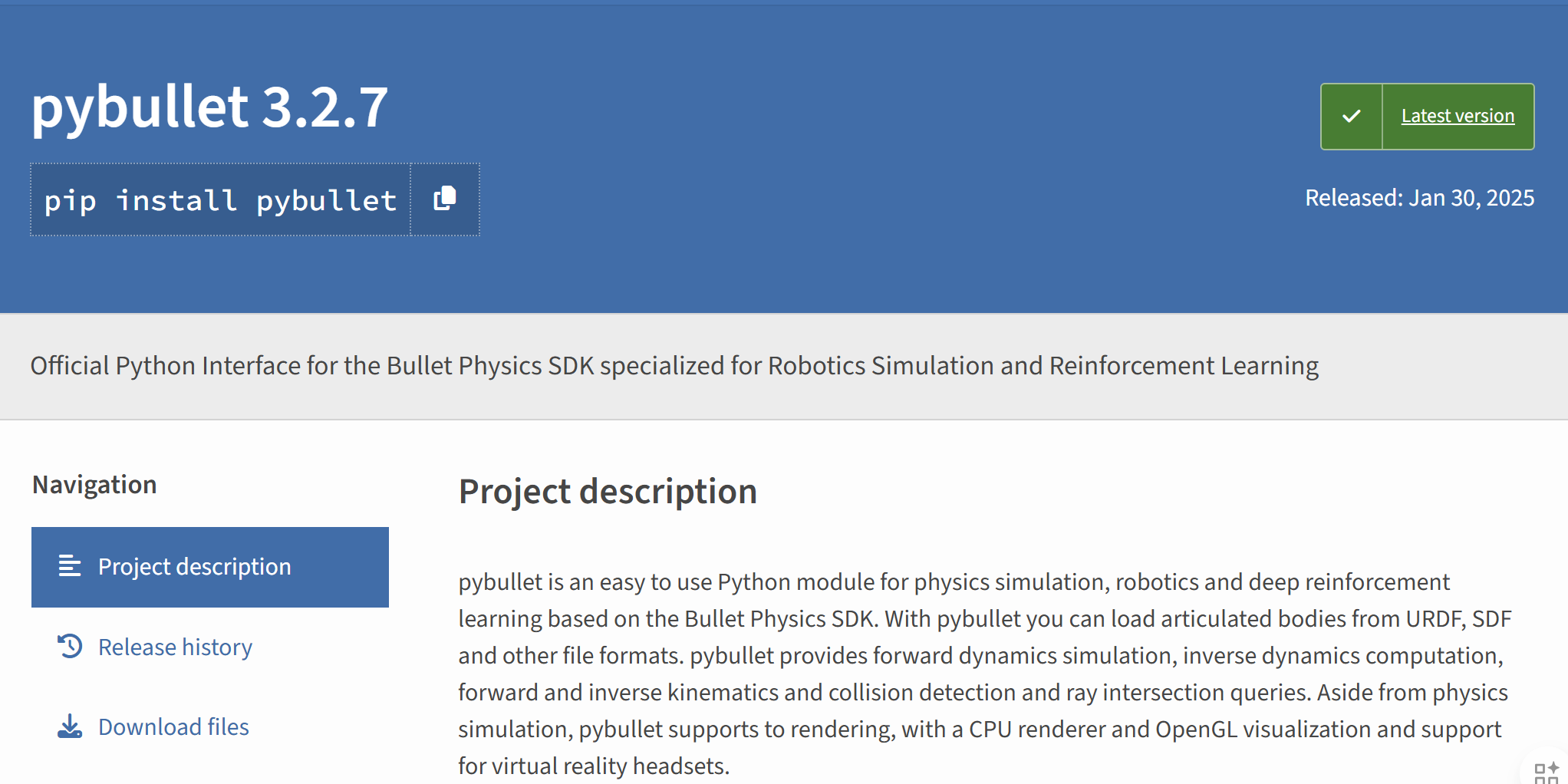Click the Released Jan 30, 2025 date
This screenshot has height=784, width=1568.
click(1420, 198)
